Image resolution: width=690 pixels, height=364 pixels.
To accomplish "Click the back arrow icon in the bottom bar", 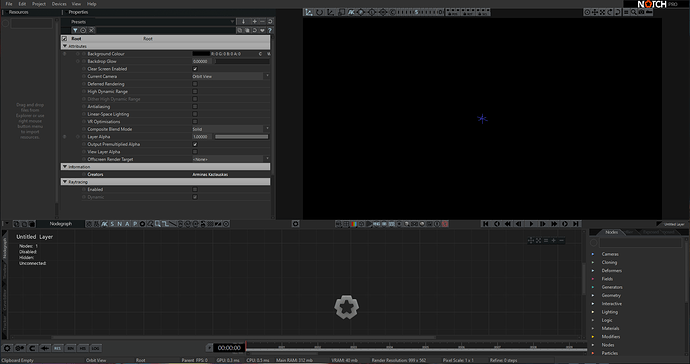I will click(44, 348).
